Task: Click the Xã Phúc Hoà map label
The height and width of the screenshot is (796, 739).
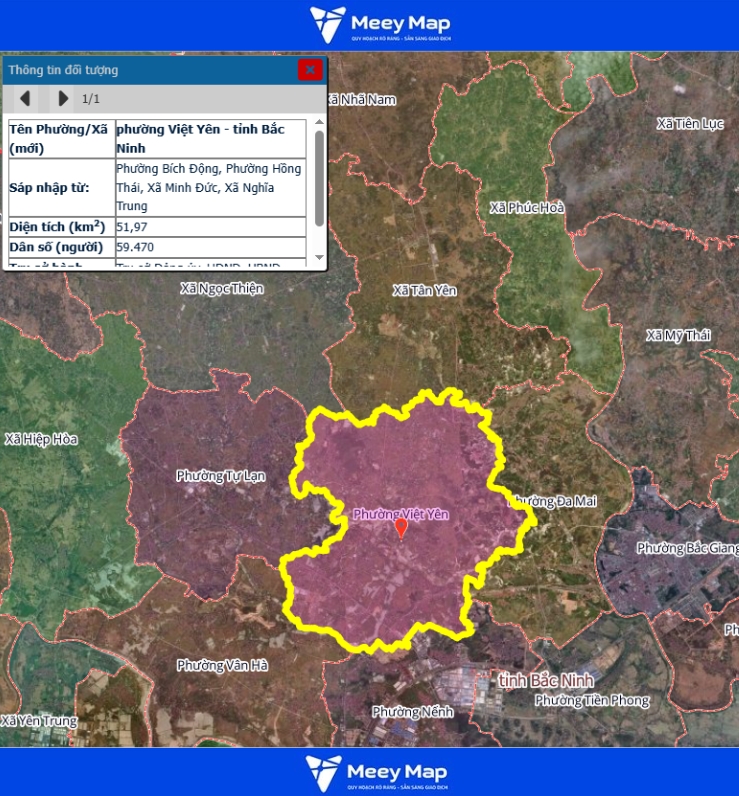Action: pos(527,208)
